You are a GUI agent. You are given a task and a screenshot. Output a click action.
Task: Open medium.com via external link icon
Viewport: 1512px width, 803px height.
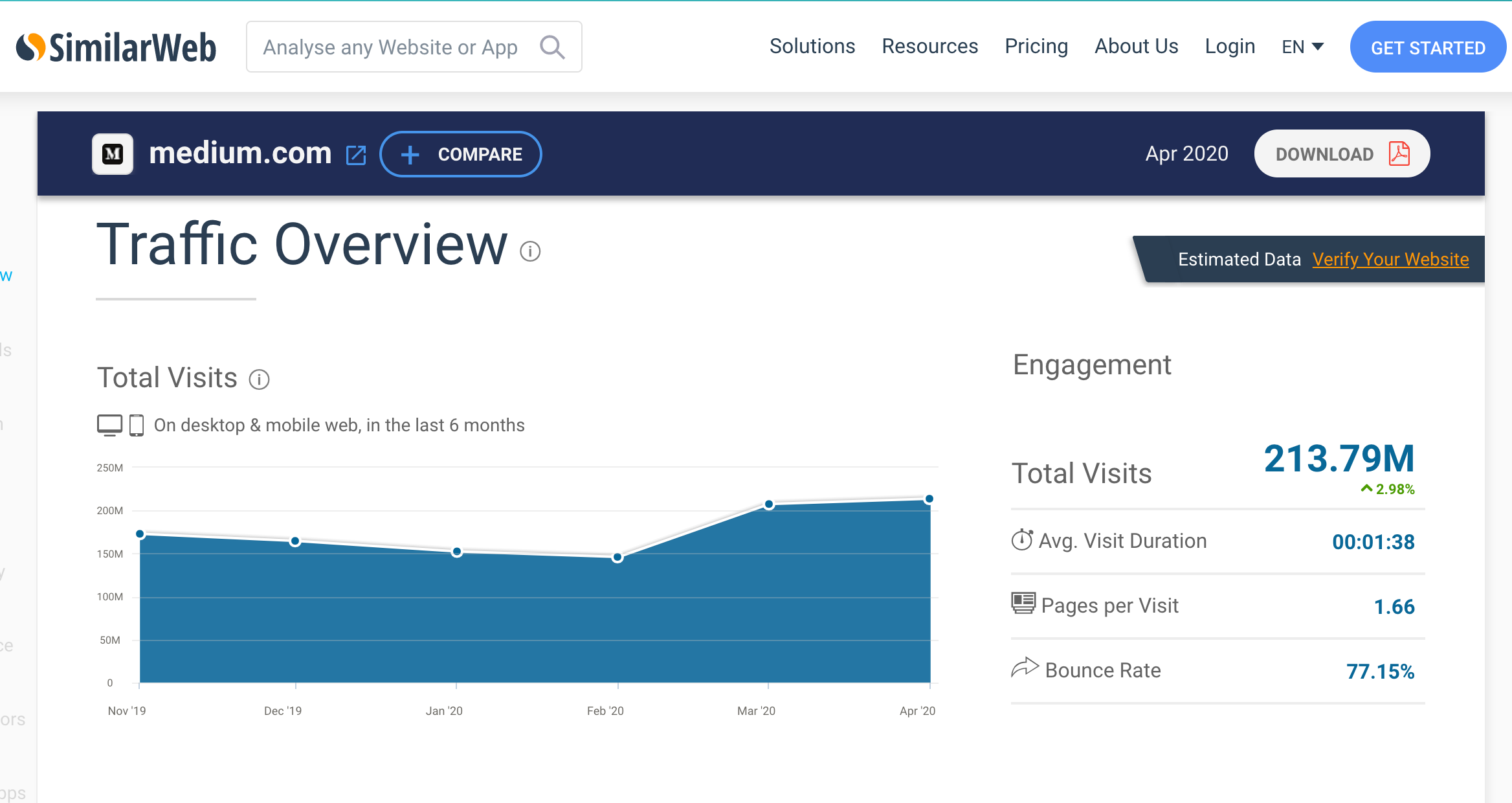[x=356, y=155]
